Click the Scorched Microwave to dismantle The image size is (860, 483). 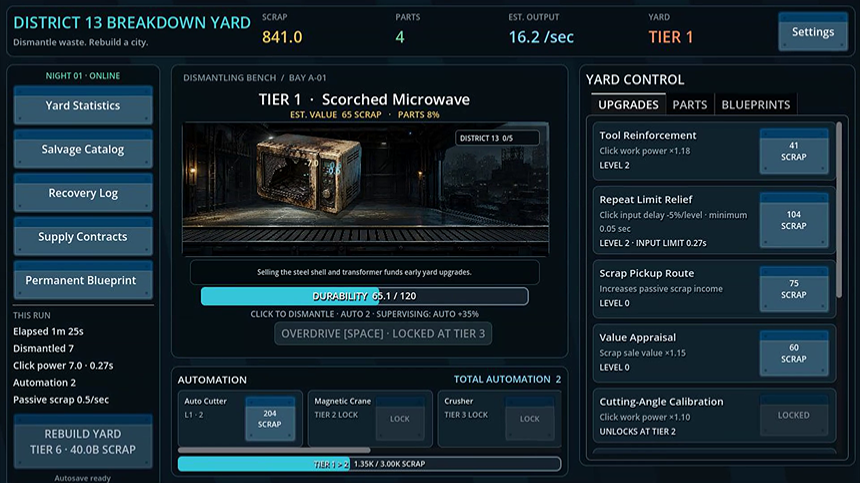(x=308, y=174)
